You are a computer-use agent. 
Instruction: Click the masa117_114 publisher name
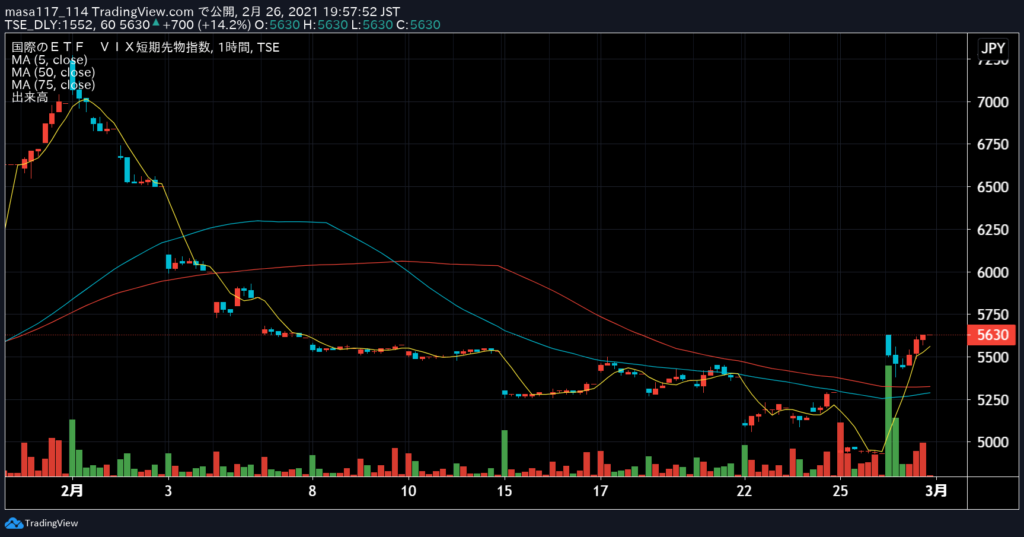pos(46,12)
